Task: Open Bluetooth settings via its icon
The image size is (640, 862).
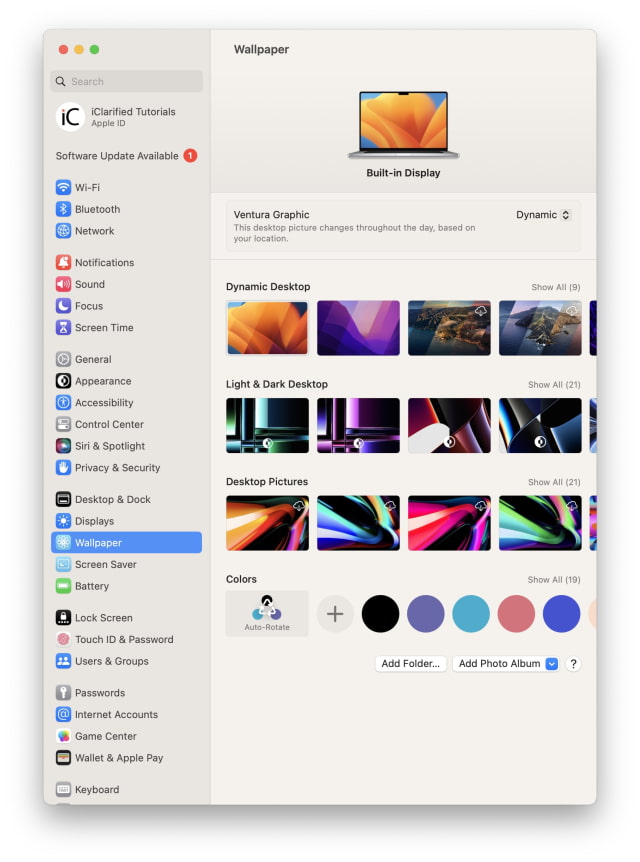Action: click(63, 209)
